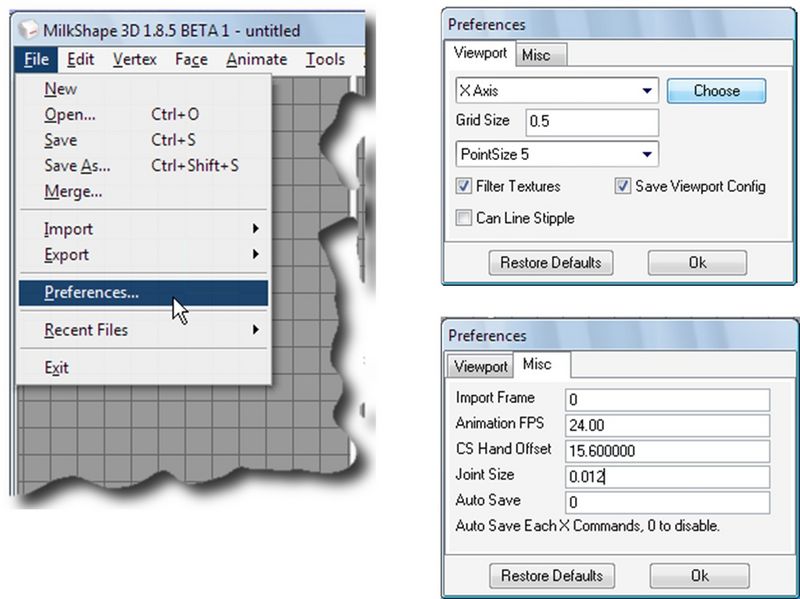800x599 pixels.
Task: Click Ok in the Misc preferences dialog
Action: pos(699,576)
